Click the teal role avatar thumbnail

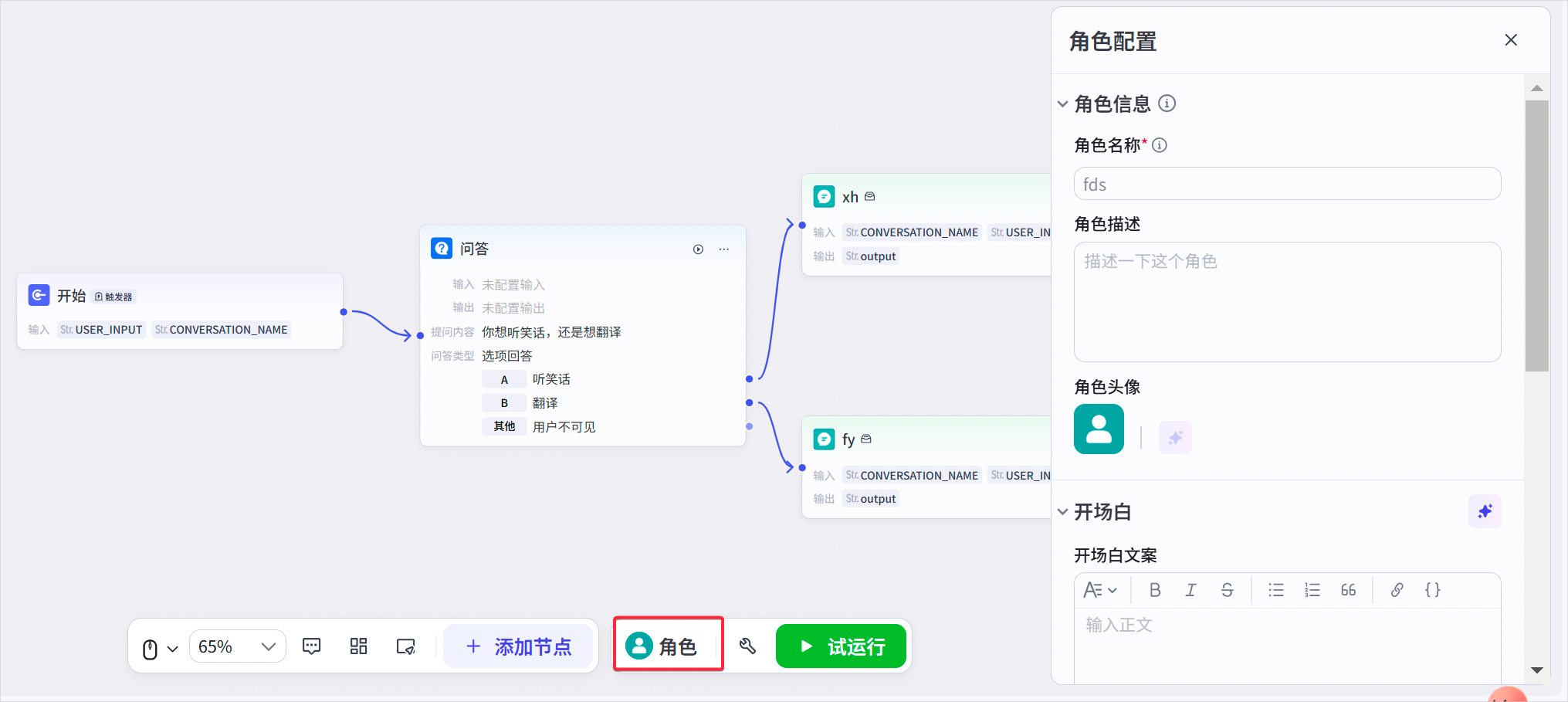[1099, 429]
